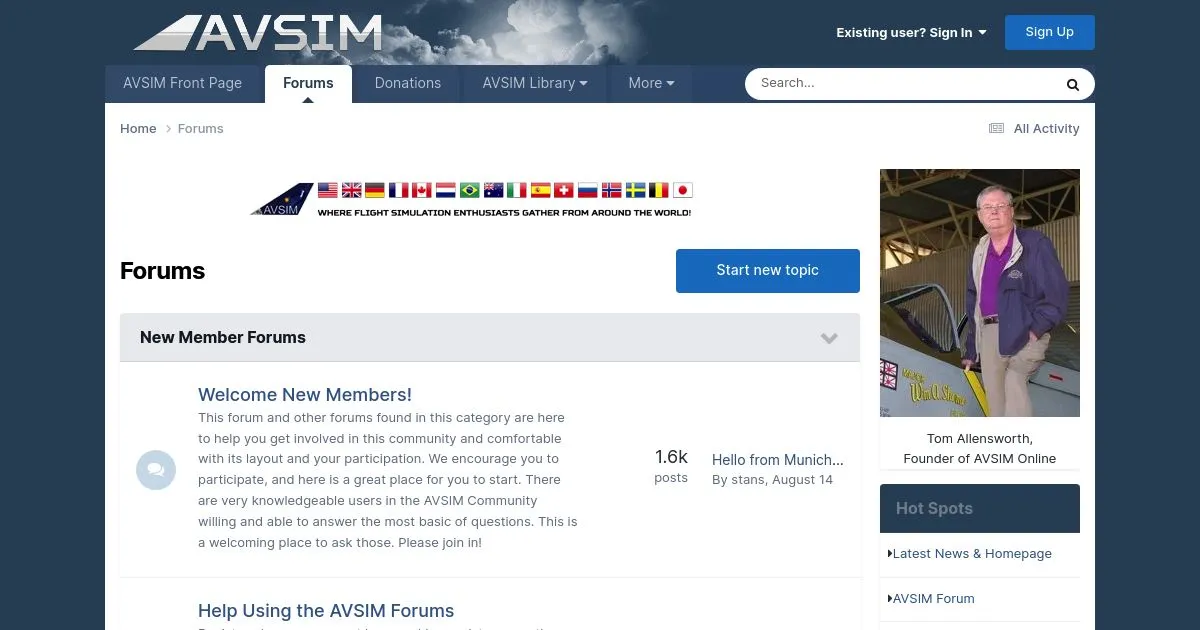Image resolution: width=1200 pixels, height=630 pixels.
Task: Click the flags banner image
Action: coord(471,199)
